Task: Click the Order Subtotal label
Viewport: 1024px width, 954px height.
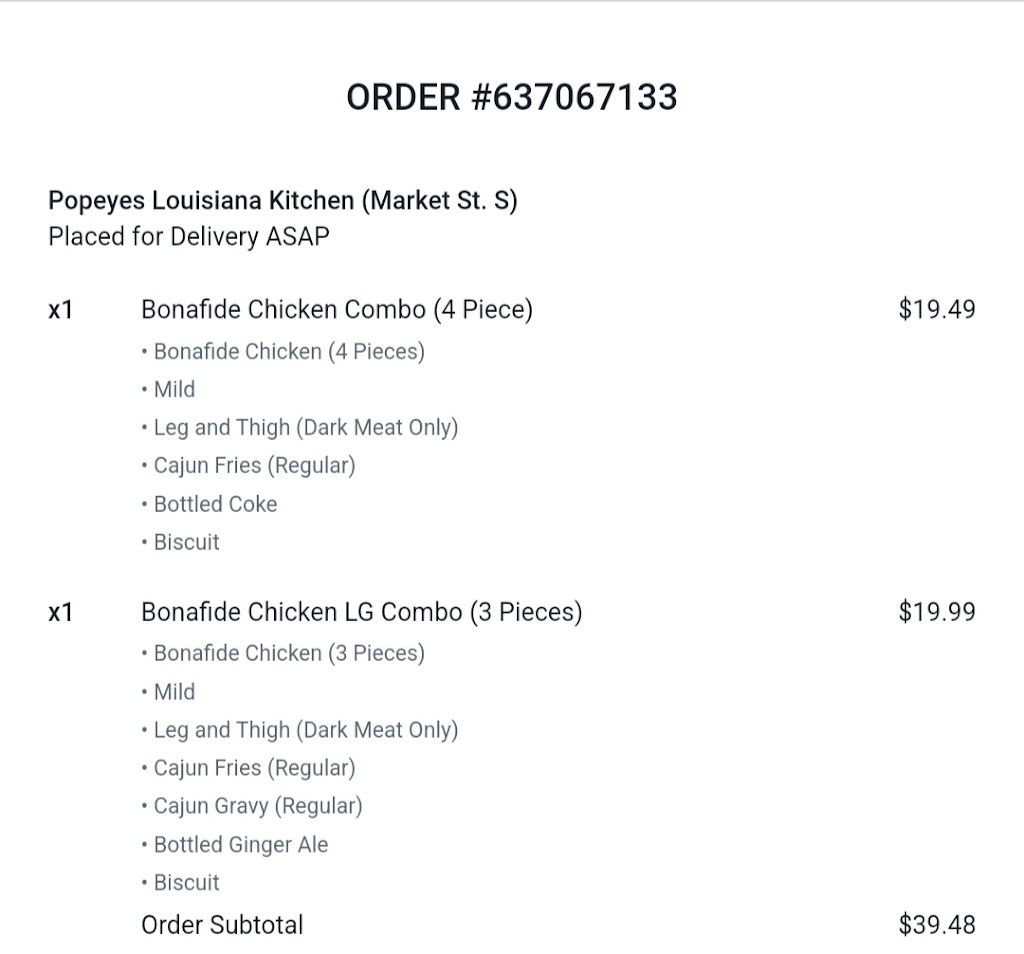Action: click(223, 925)
